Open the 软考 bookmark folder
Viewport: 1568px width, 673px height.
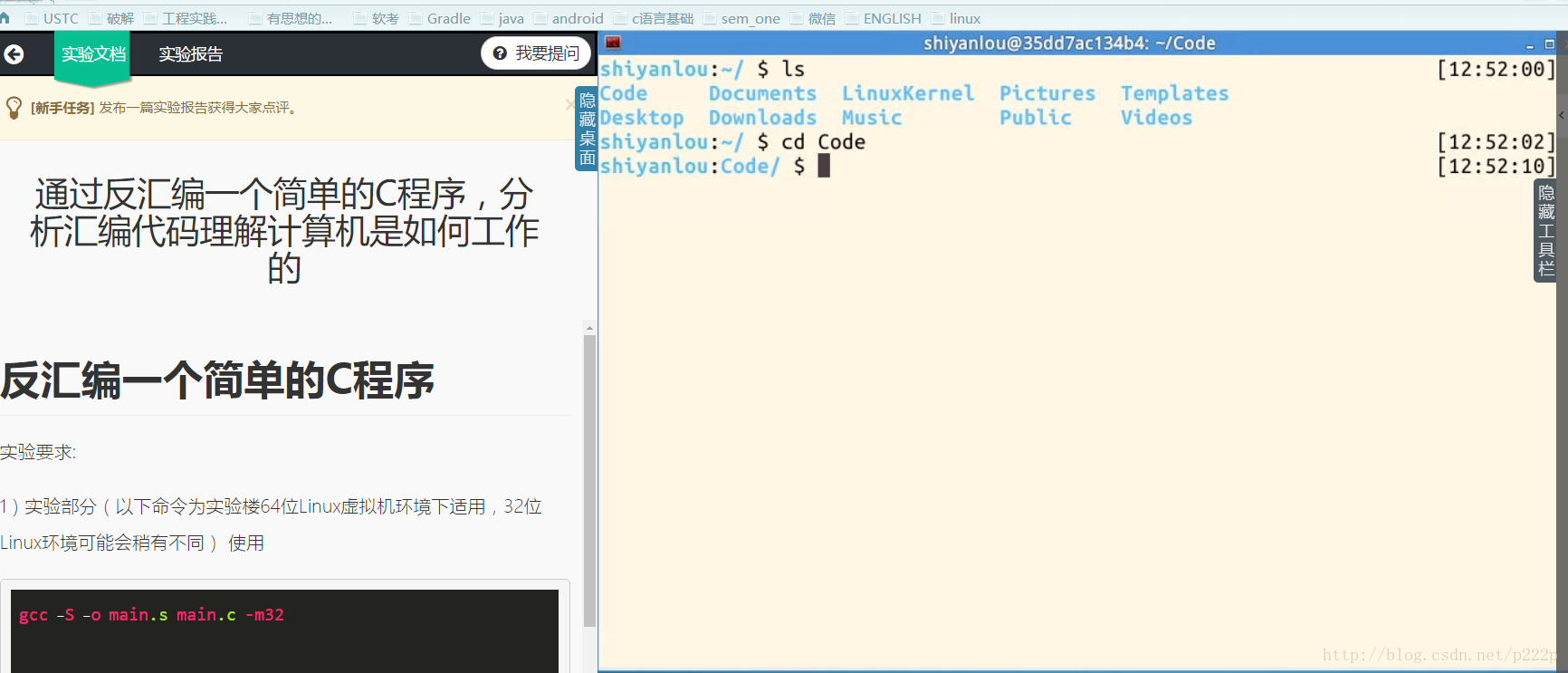tap(377, 18)
